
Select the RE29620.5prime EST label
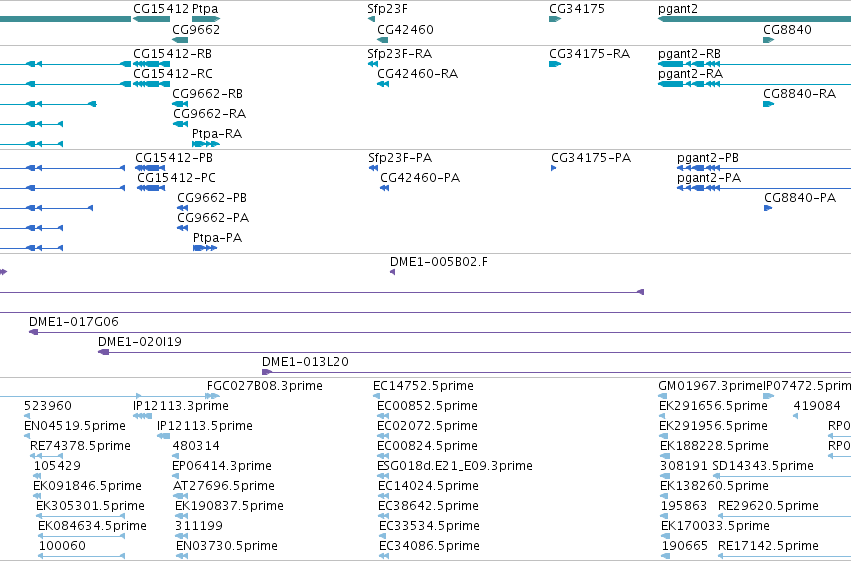tap(769, 506)
